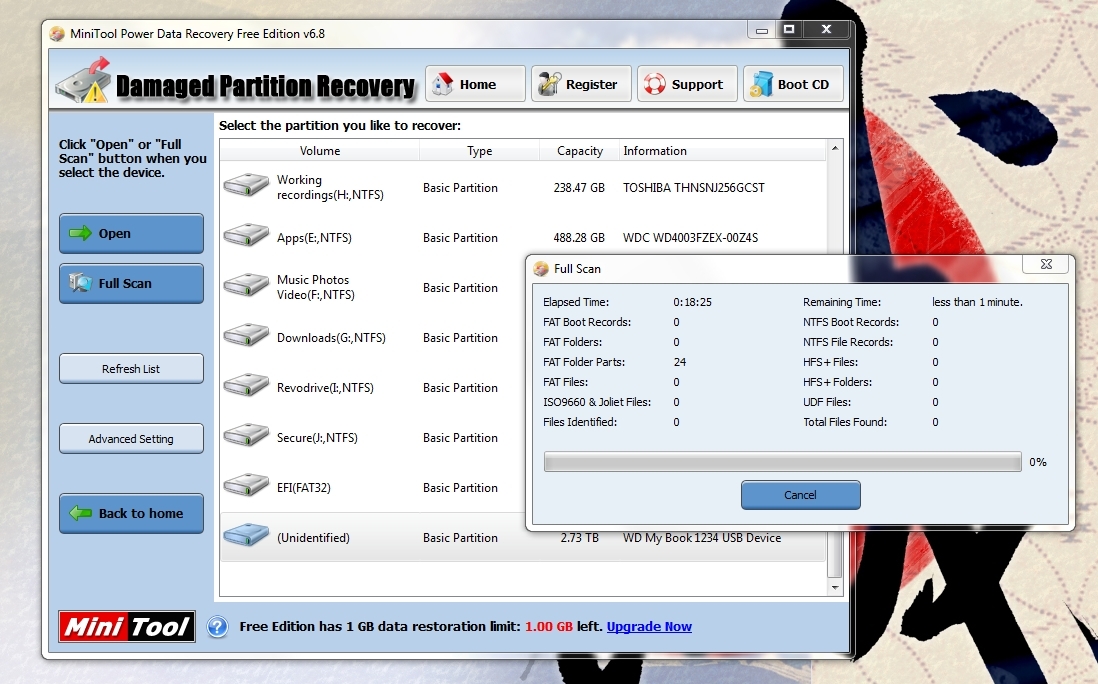Select the Revodrive(I:,NTFS) volume name
The height and width of the screenshot is (684, 1098).
tap(325, 388)
